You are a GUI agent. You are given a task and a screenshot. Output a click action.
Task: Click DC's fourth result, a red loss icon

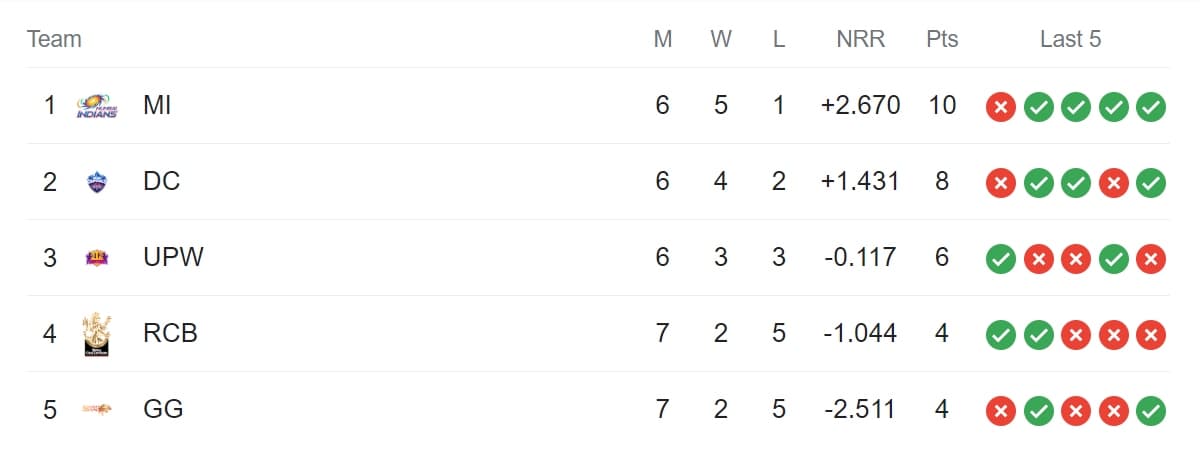pyautogui.click(x=1114, y=182)
